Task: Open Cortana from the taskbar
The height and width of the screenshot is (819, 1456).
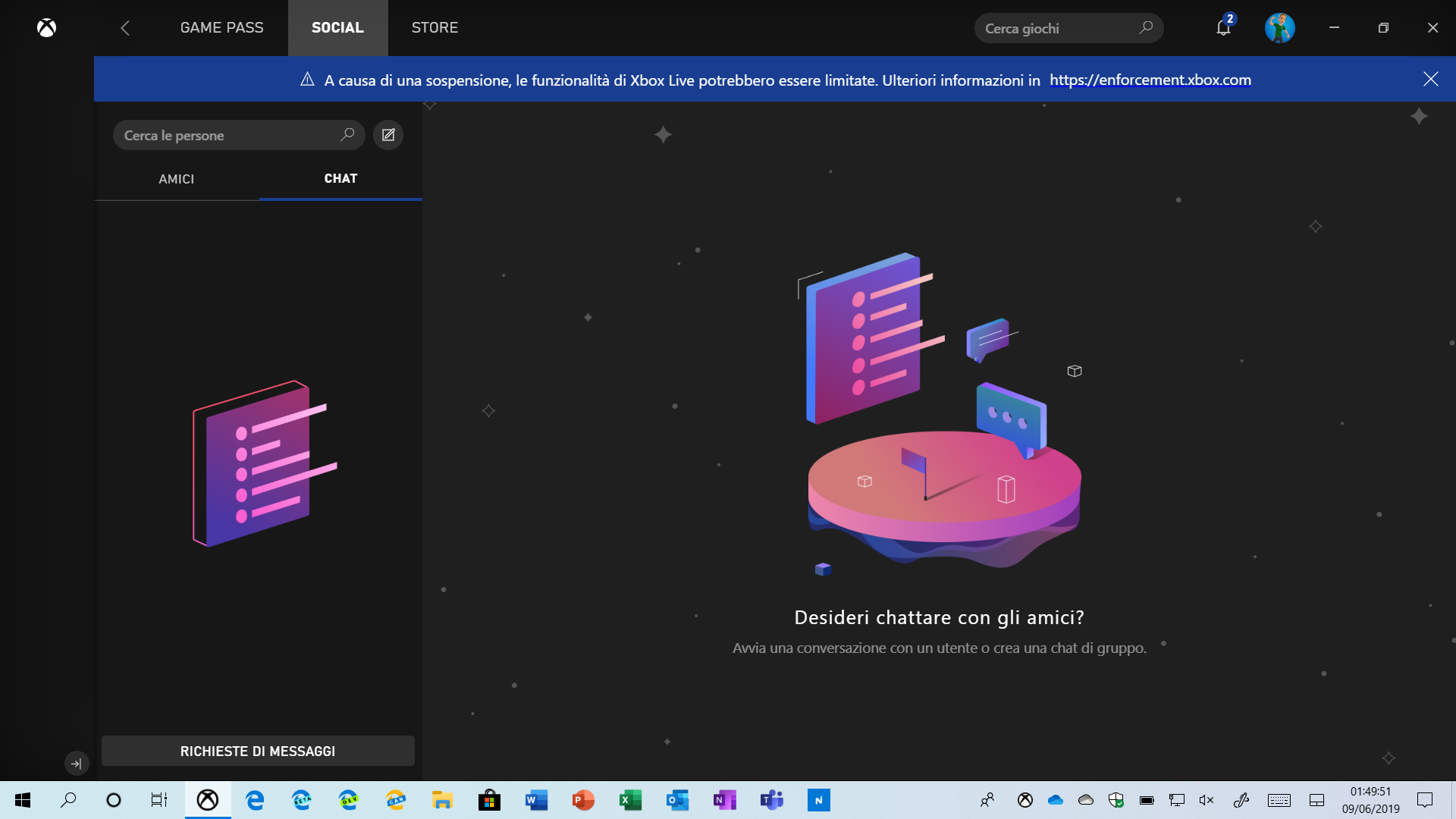Action: [114, 800]
